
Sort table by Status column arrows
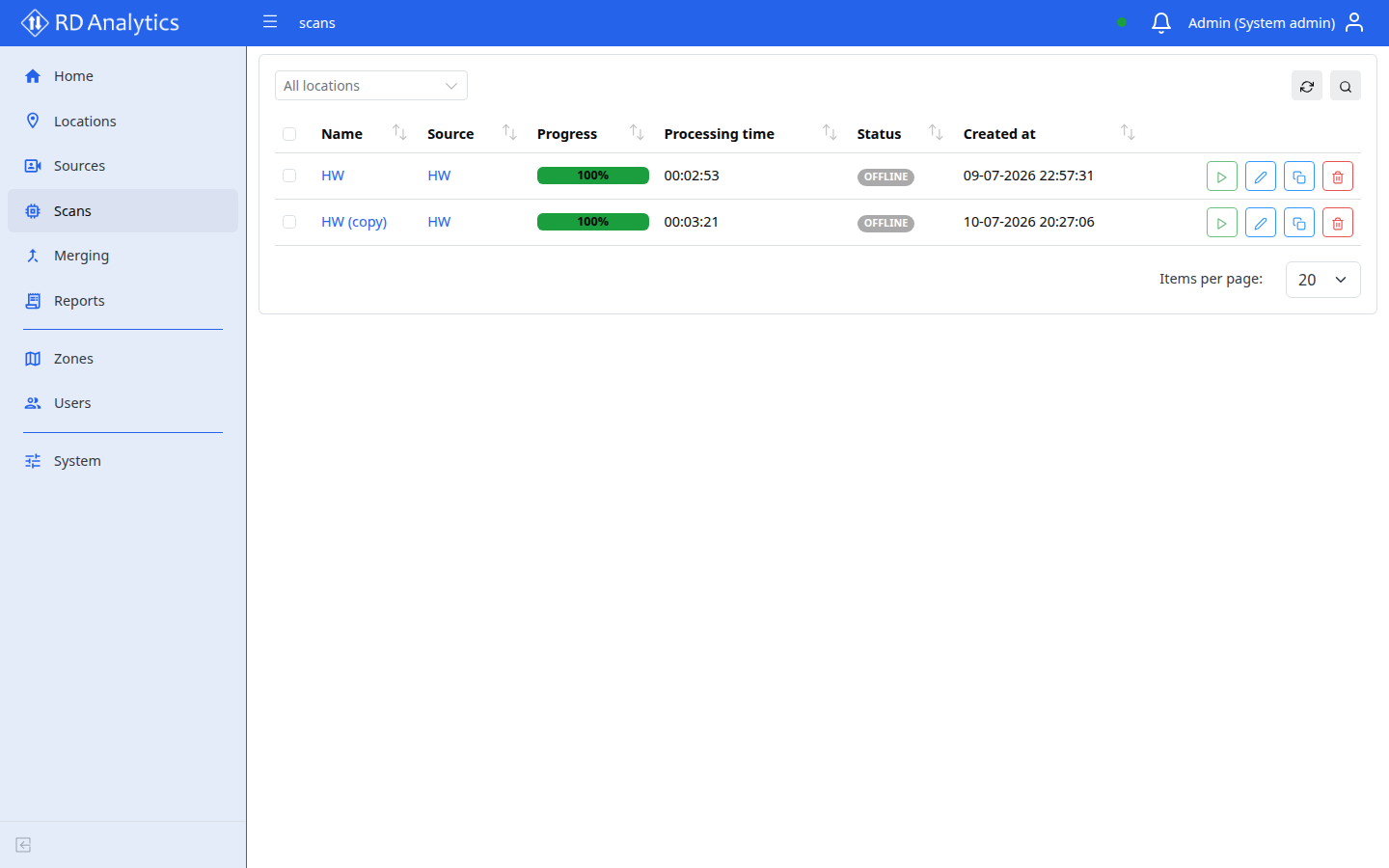click(x=936, y=132)
